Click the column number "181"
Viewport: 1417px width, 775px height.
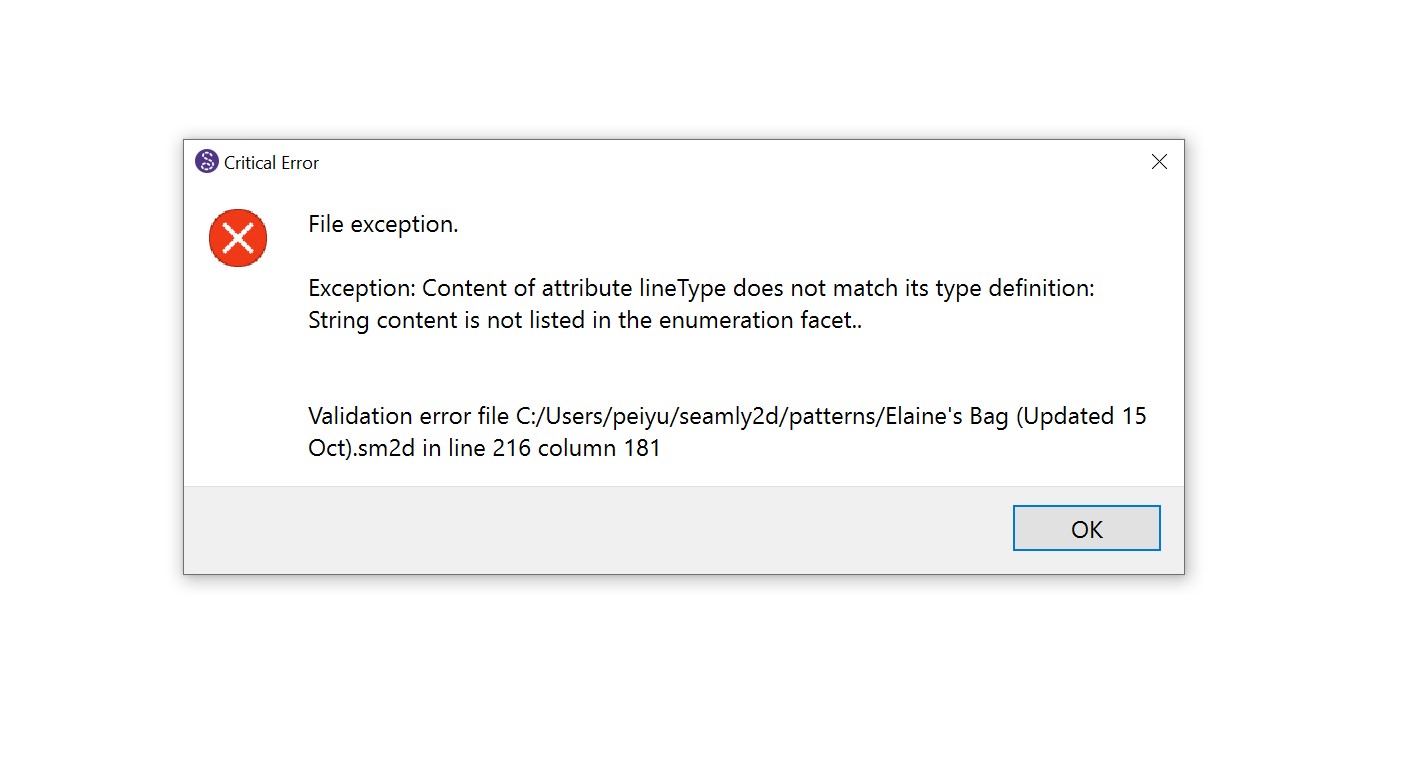[x=641, y=449]
